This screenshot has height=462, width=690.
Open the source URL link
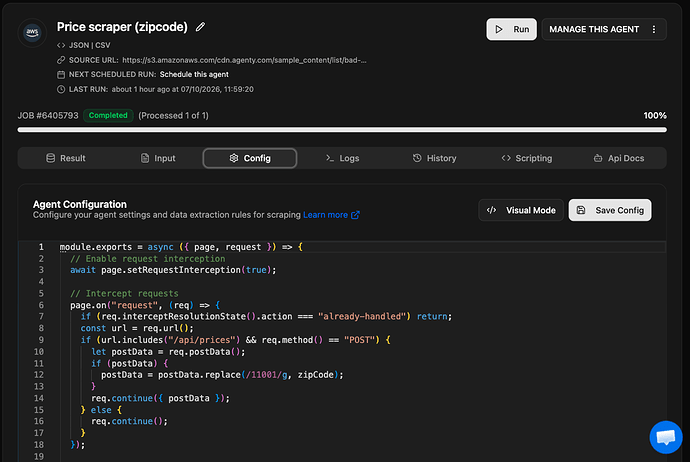coord(244,60)
